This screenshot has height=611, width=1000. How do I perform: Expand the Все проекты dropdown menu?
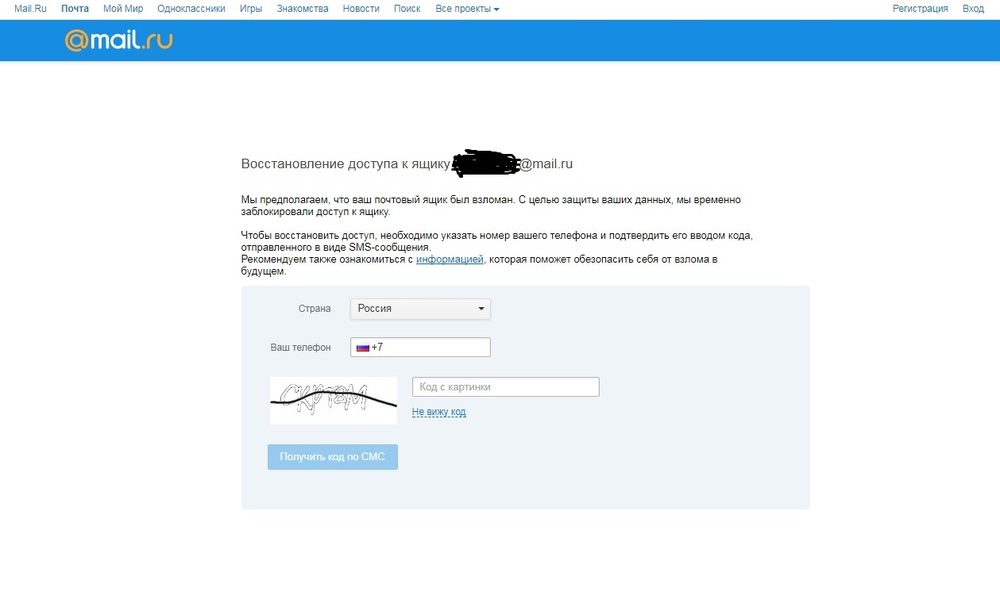467,9
